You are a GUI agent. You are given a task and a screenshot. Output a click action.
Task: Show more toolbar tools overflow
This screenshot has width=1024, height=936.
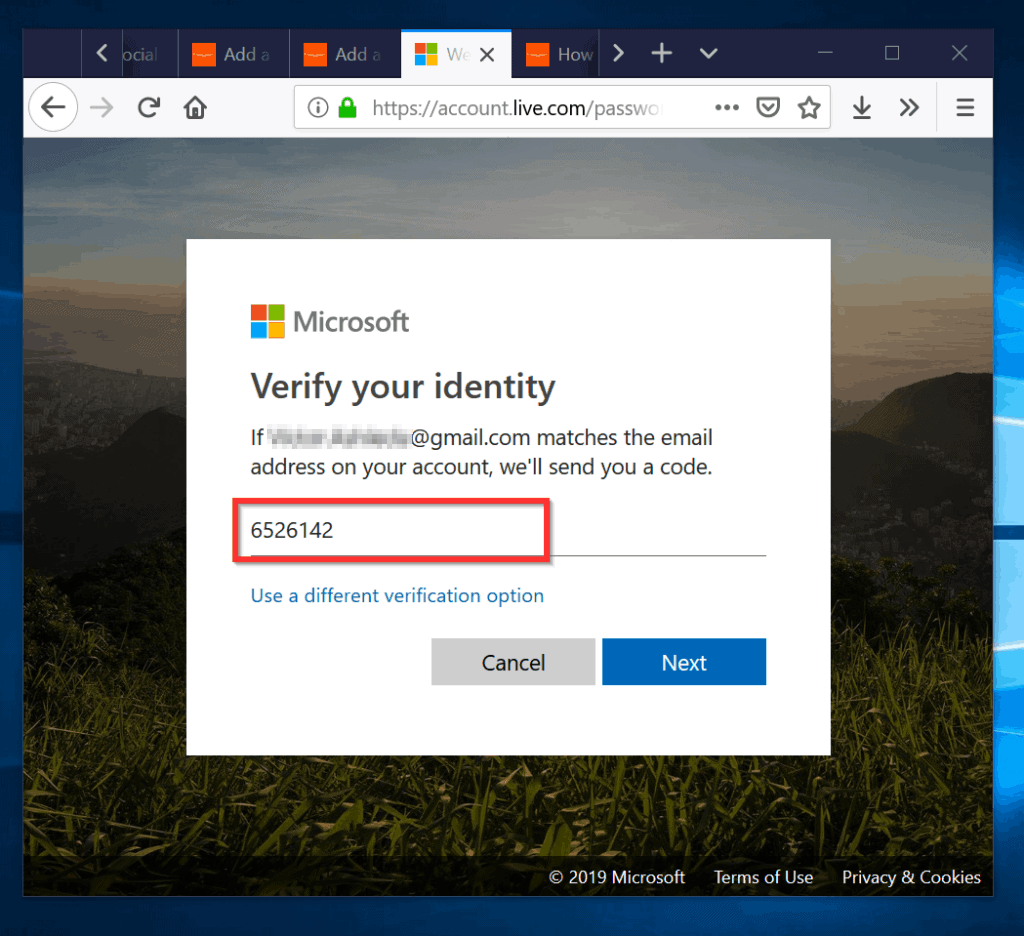coord(909,107)
